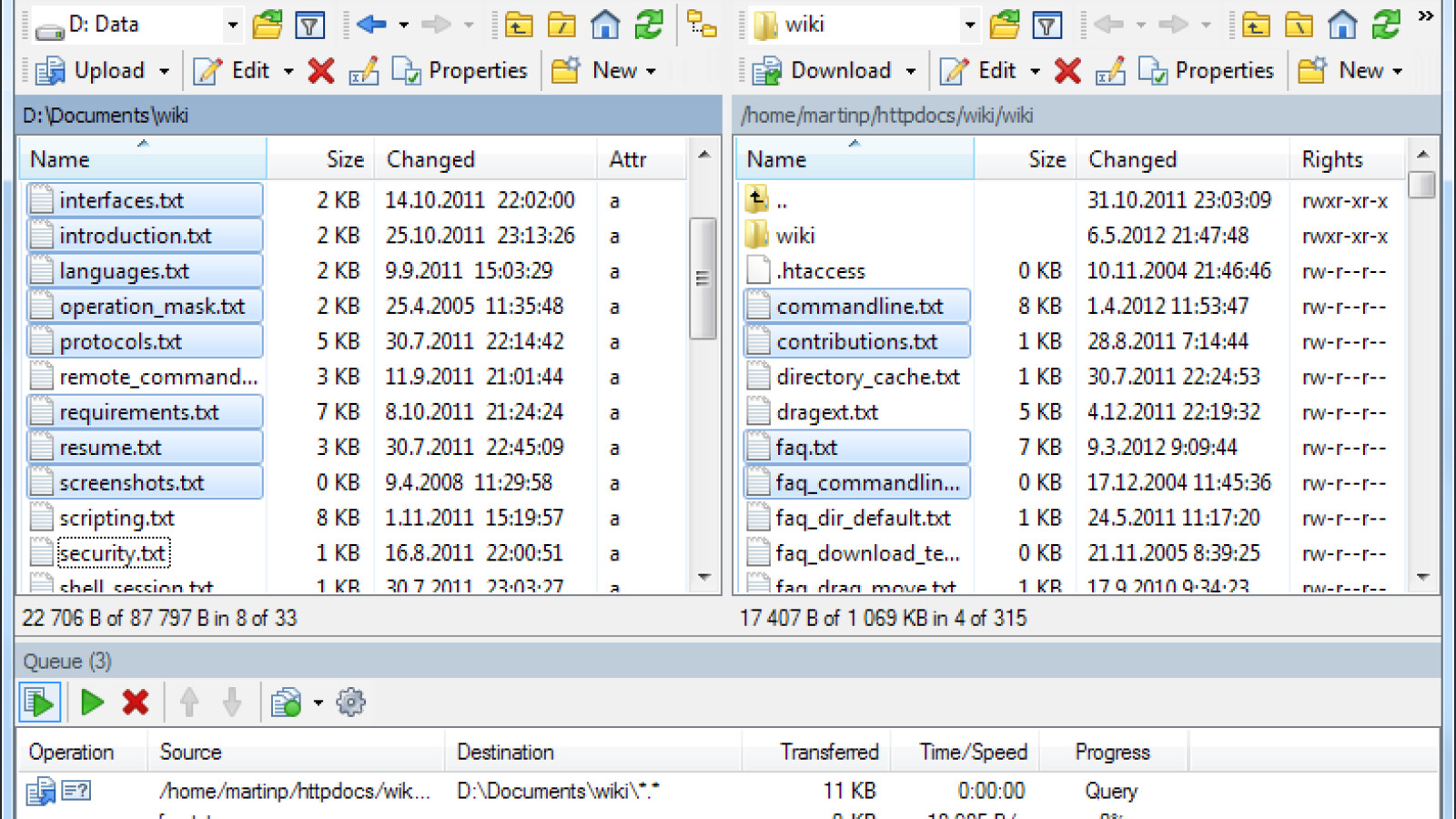This screenshot has height=819, width=1456.
Task: Click the local panel filter icon
Action: 309,25
